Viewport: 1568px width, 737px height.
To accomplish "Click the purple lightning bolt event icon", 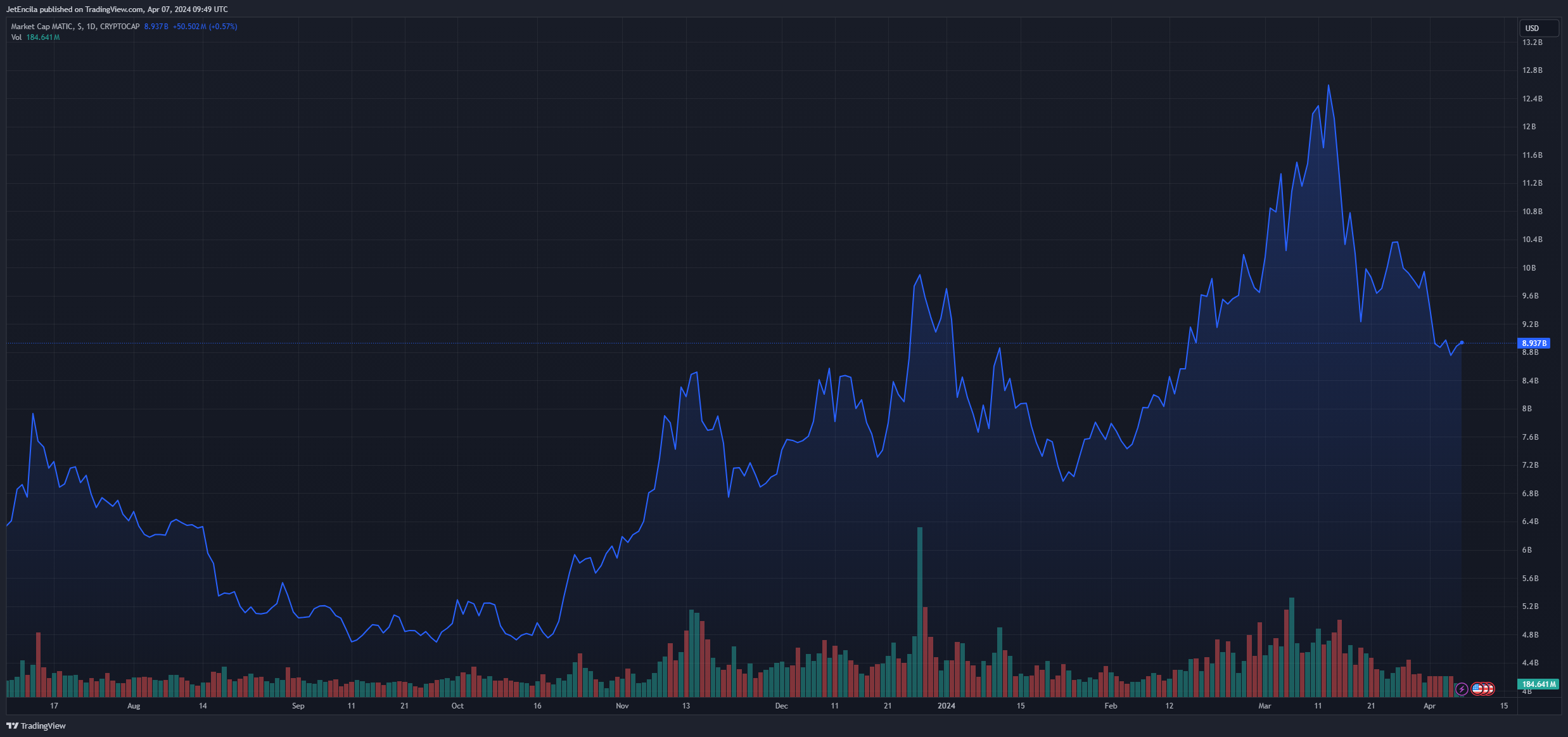I will pyautogui.click(x=1461, y=688).
